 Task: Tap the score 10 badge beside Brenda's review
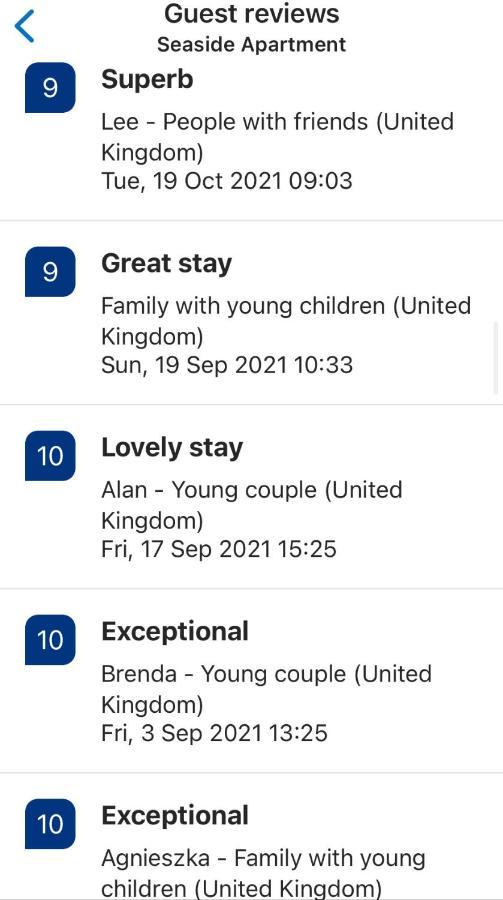pos(50,640)
